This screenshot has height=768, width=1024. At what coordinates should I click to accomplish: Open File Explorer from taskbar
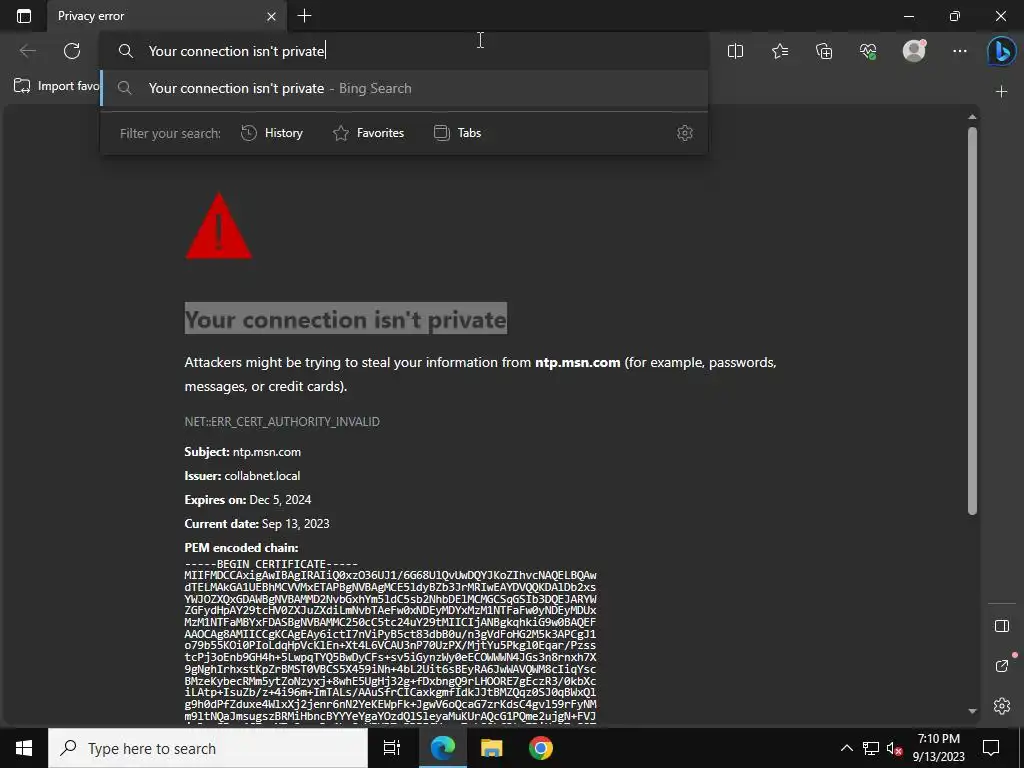[492, 748]
